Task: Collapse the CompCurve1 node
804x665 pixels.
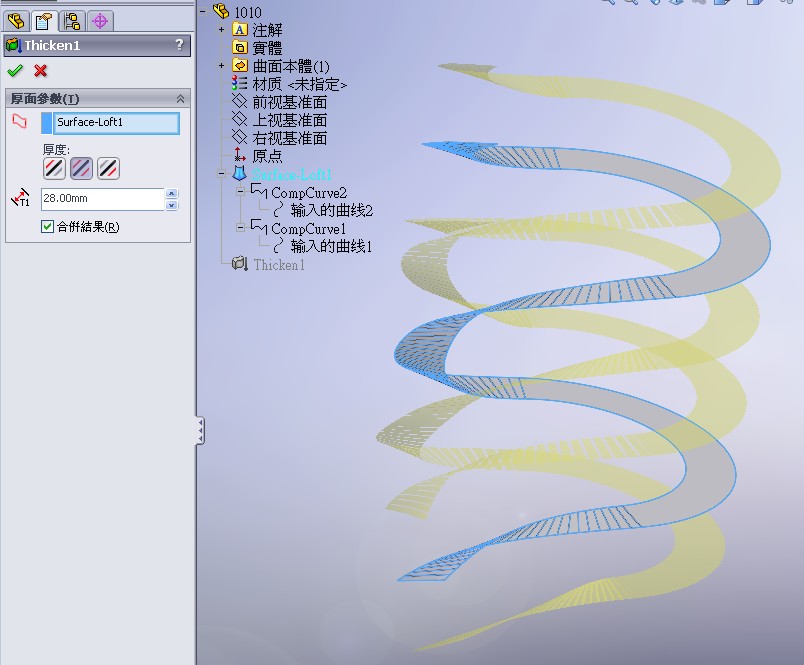Action: (240, 228)
